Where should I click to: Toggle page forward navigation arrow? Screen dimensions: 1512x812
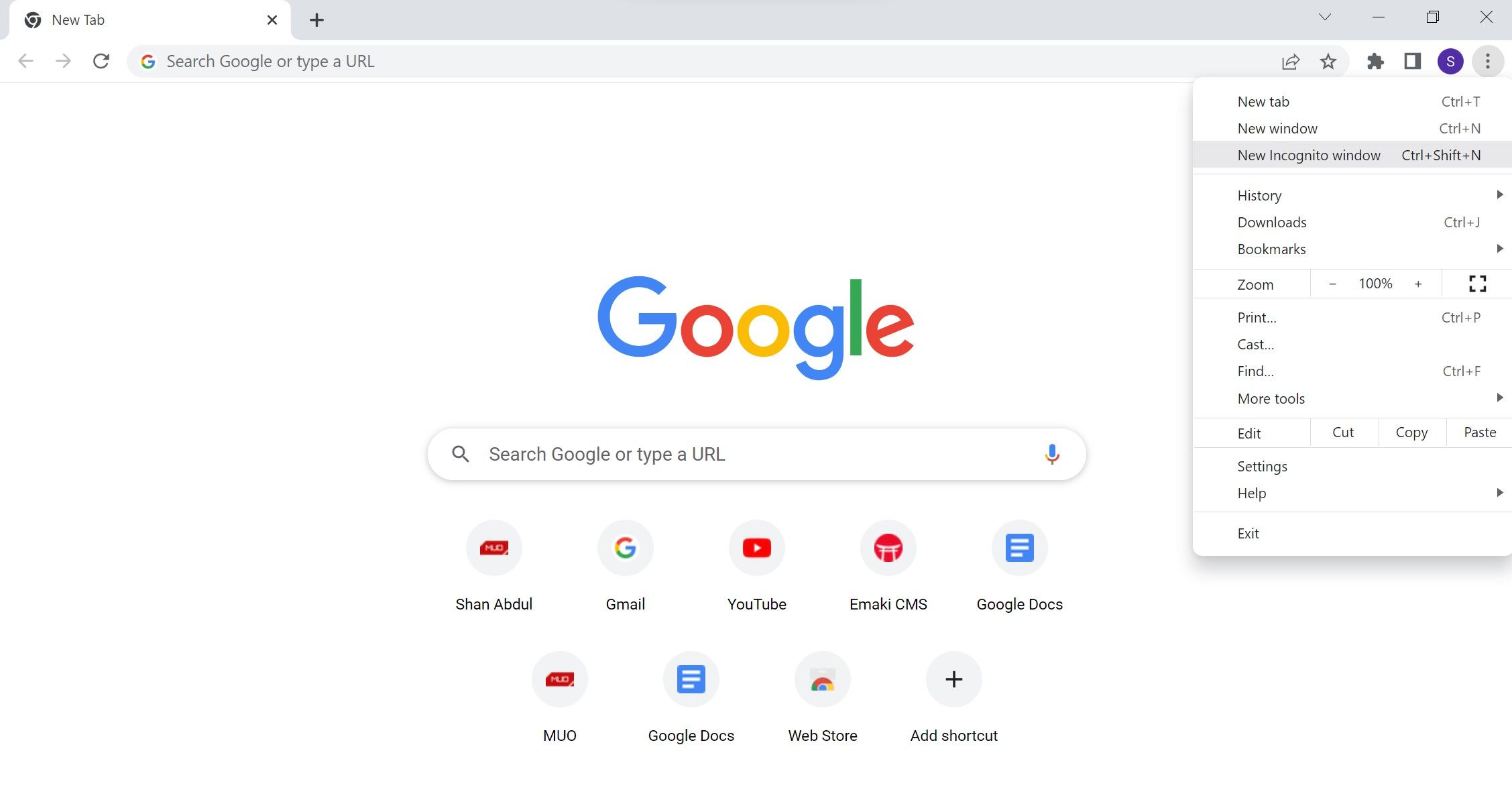(x=63, y=61)
